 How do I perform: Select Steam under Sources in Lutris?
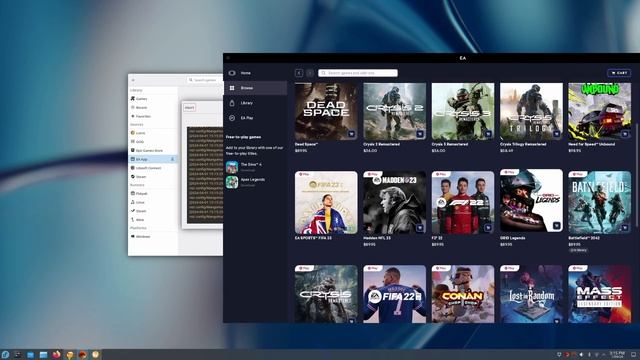153,177
